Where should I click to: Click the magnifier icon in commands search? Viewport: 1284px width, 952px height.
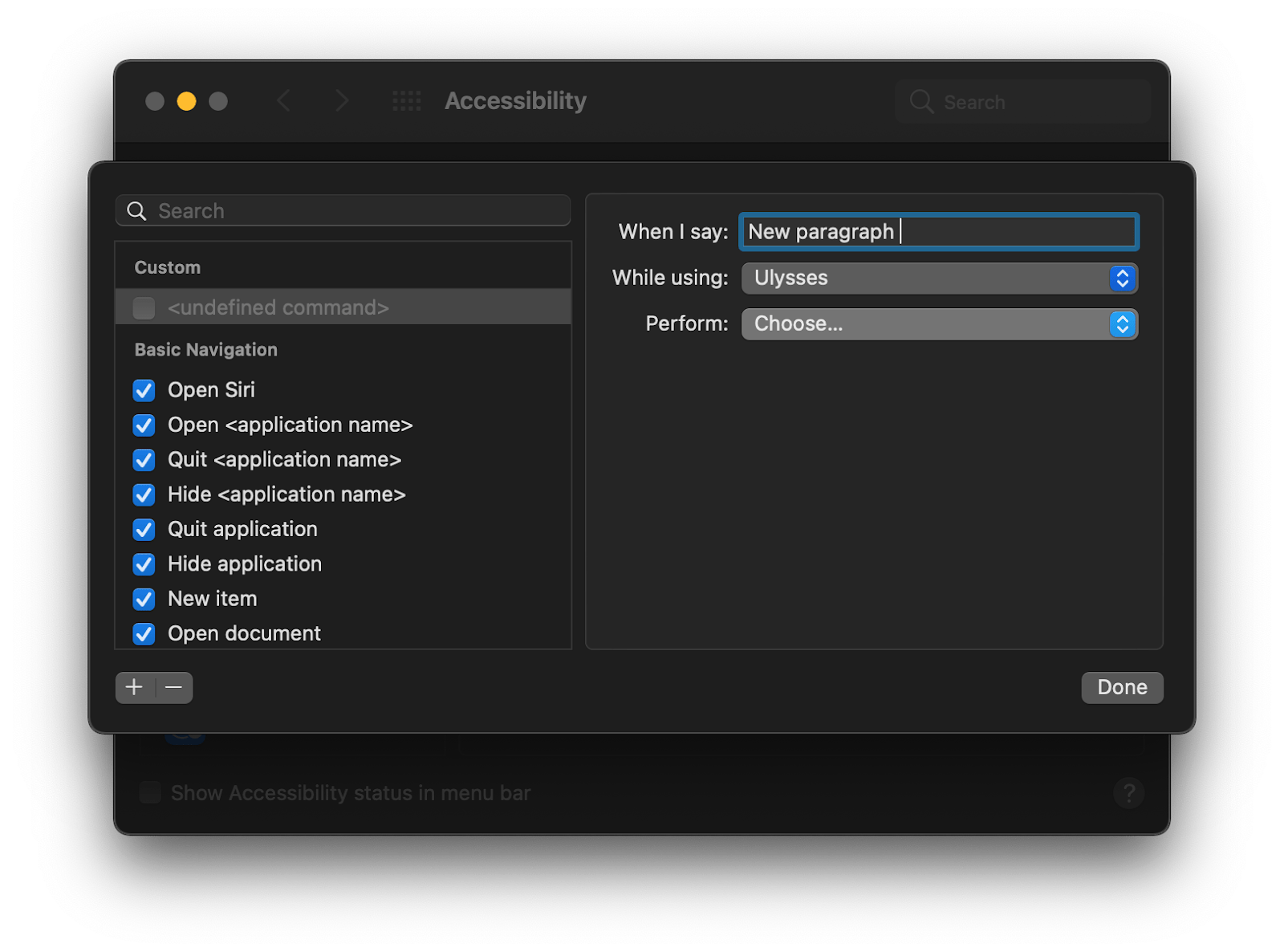coord(137,211)
